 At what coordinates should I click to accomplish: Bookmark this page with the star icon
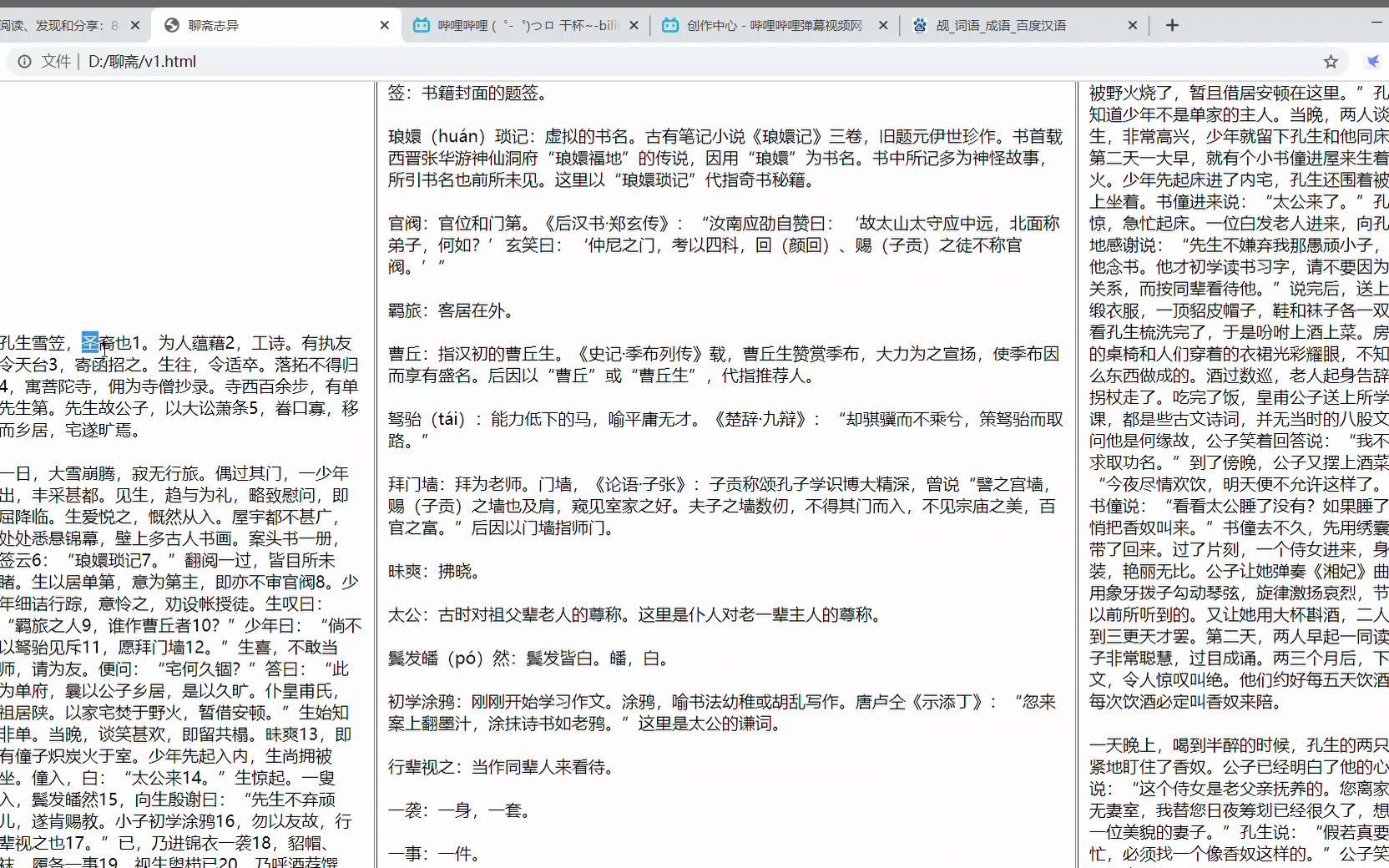point(1331,62)
